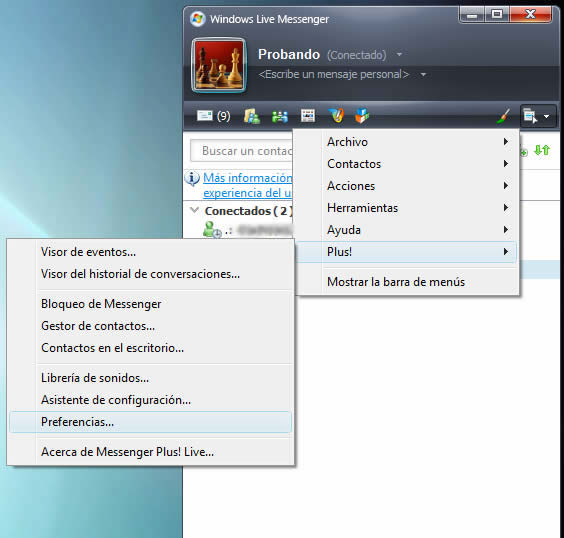The image size is (564, 538).
Task: Open Visor de eventos...
Action: [150, 252]
